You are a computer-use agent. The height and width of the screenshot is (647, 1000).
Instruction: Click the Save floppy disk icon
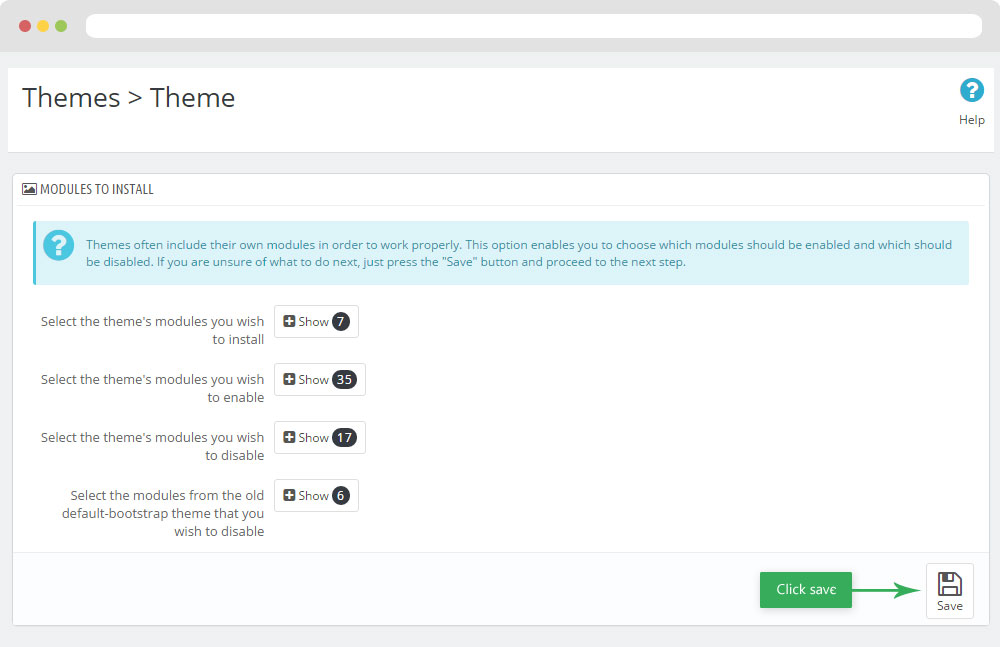(949, 584)
